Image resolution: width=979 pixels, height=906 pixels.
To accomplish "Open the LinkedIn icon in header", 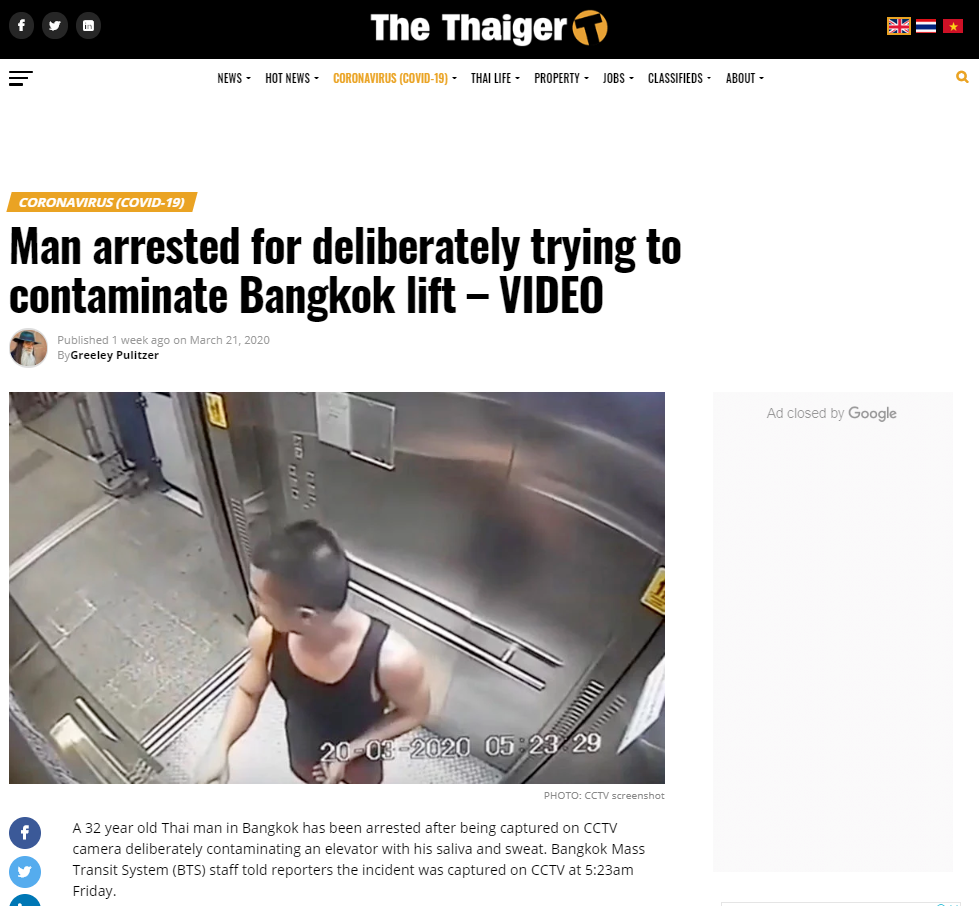I will click(88, 26).
